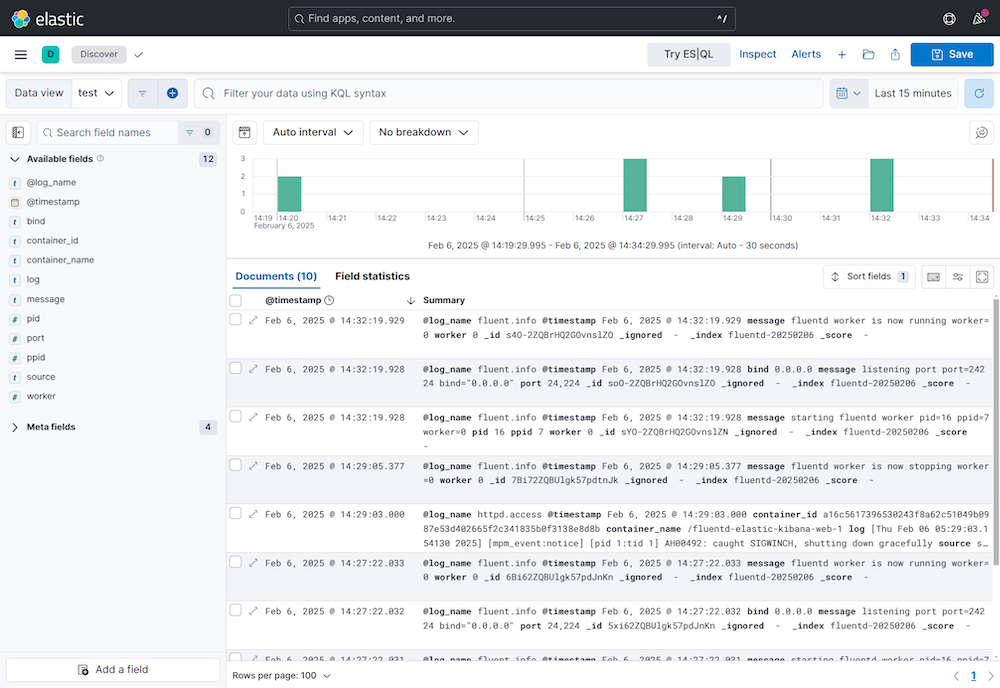Open the newsfeed notifications icon
This screenshot has width=1000, height=688.
point(980,18)
